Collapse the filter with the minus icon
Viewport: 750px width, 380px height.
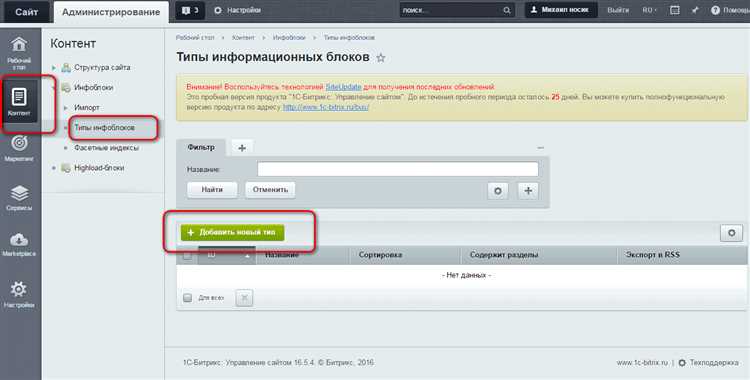coord(540,148)
